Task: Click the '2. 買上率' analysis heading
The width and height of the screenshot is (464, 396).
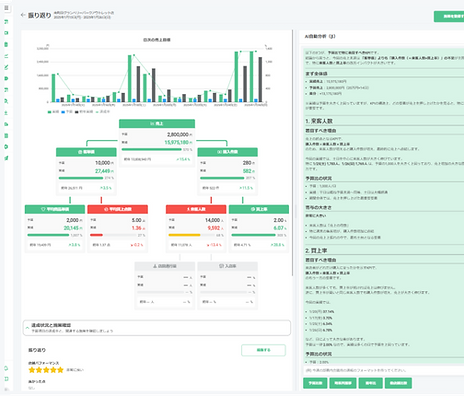Action: pos(316,250)
